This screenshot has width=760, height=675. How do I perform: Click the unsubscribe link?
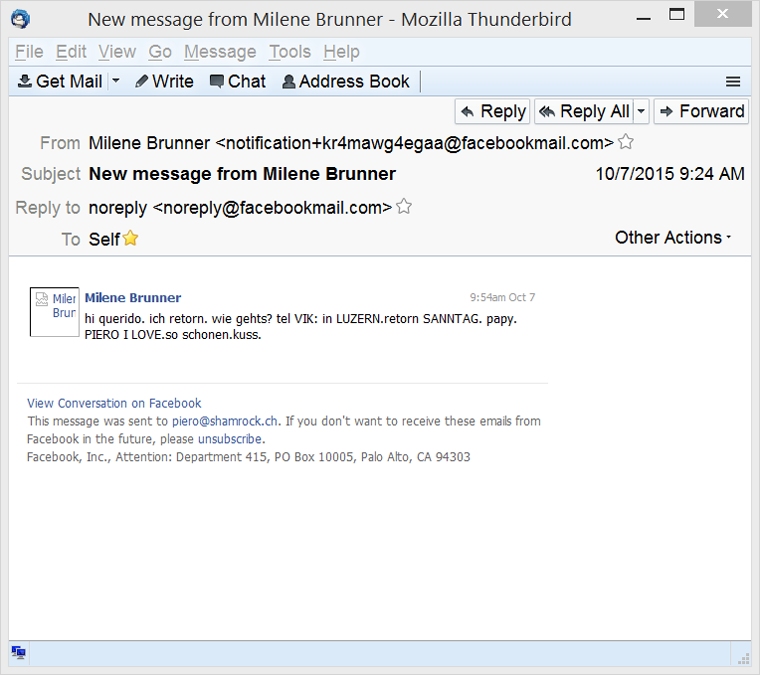(230, 439)
